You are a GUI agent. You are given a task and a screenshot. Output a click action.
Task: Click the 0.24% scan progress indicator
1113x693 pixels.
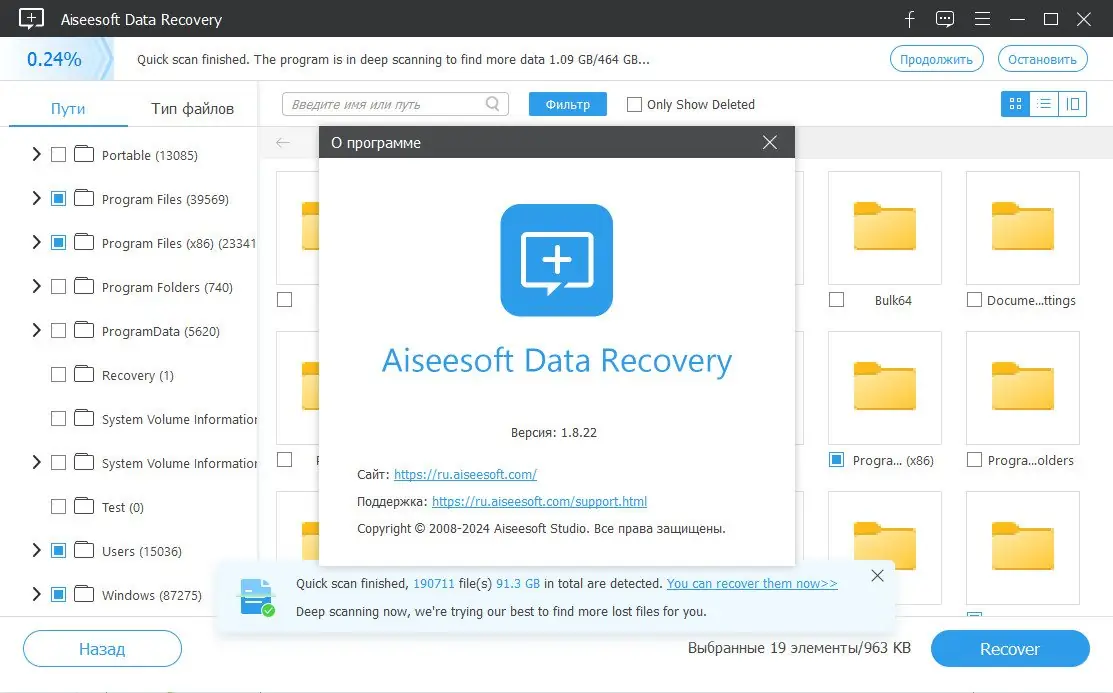pyautogui.click(x=55, y=59)
